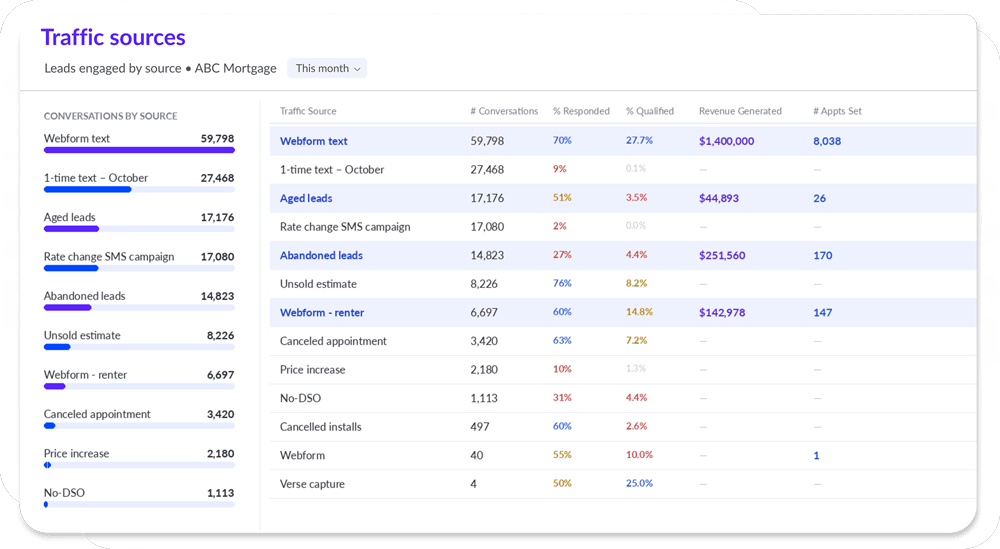Click the Unsold estimate progress bar
This screenshot has height=549, width=1000.
click(139, 348)
